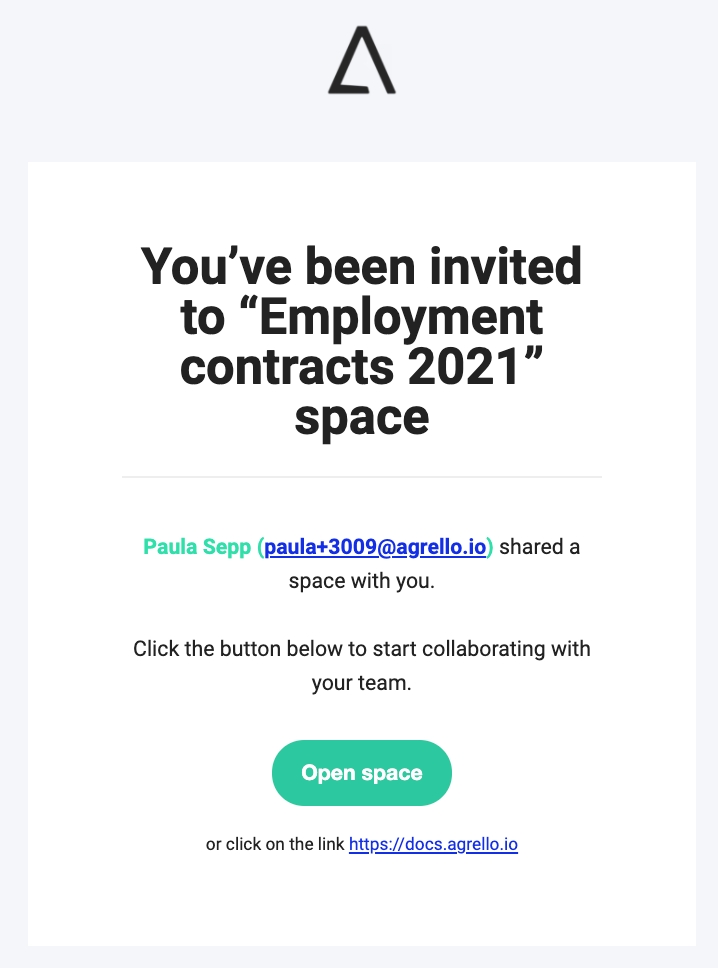
Task: Click the "your team." text line
Action: pyautogui.click(x=361, y=685)
